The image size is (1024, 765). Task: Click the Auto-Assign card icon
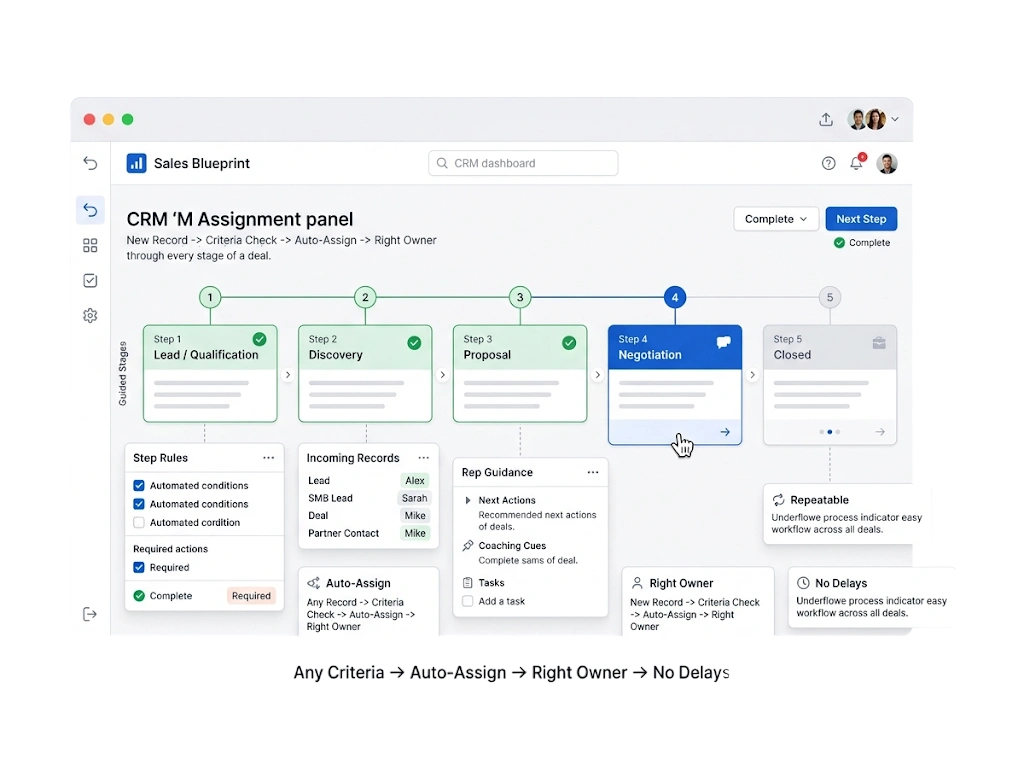click(313, 583)
